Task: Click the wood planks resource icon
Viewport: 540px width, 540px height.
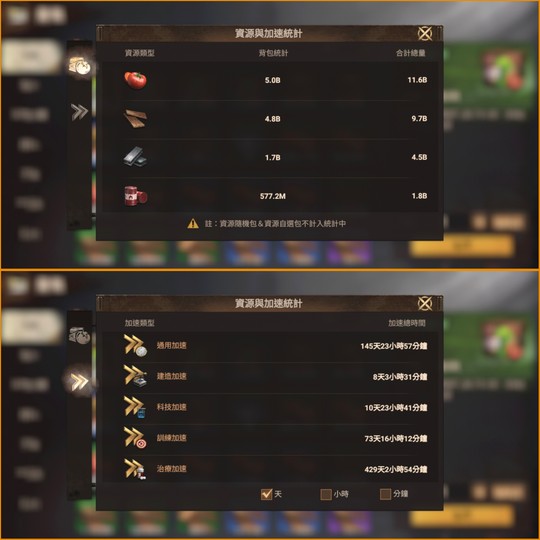Action: [x=135, y=118]
